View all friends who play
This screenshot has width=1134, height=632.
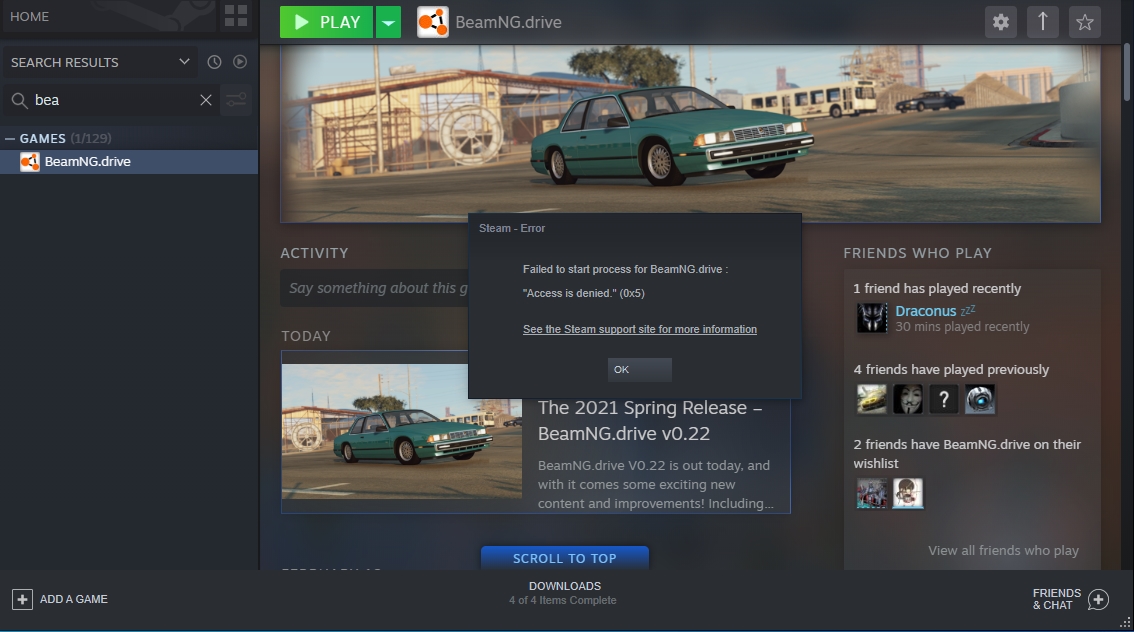pos(1003,550)
